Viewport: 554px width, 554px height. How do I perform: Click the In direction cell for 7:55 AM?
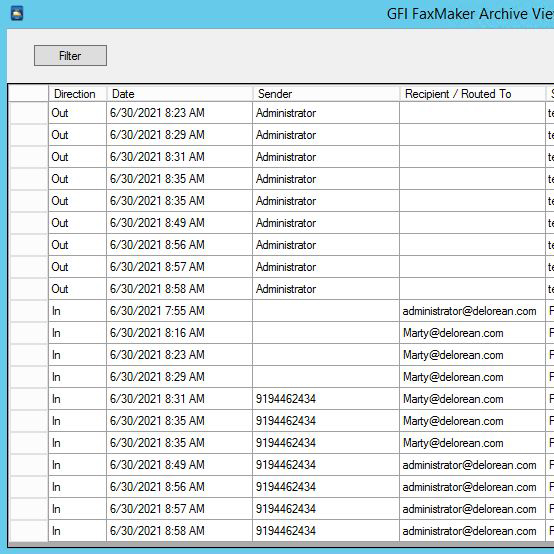[x=78, y=311]
